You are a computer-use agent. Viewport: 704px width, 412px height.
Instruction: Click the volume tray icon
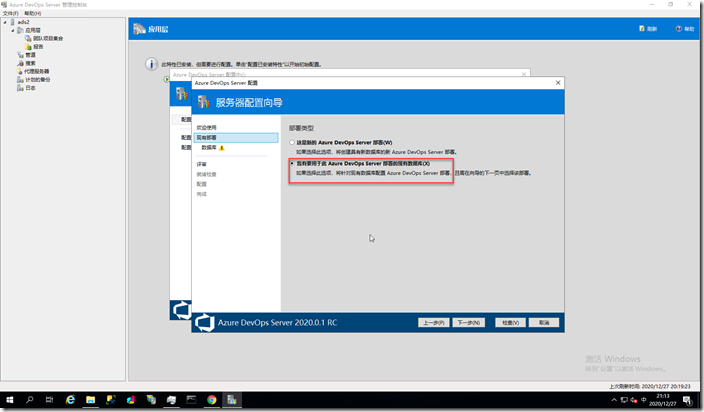click(x=634, y=400)
